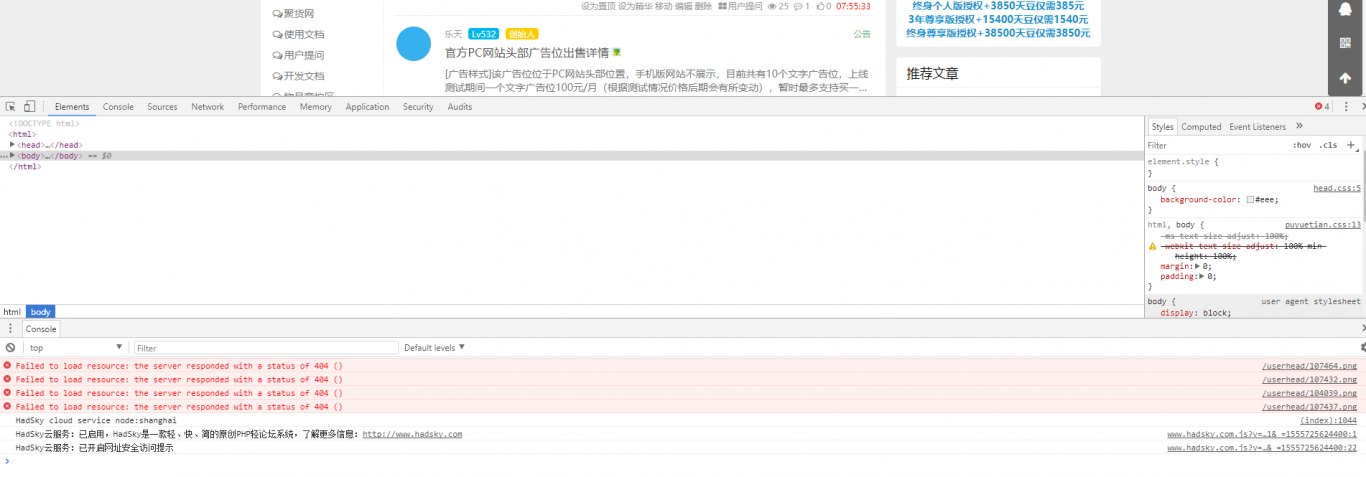Screen dimensions: 1366x477
Task: Click the error icon of the 107464.png row
Action: 7,366
